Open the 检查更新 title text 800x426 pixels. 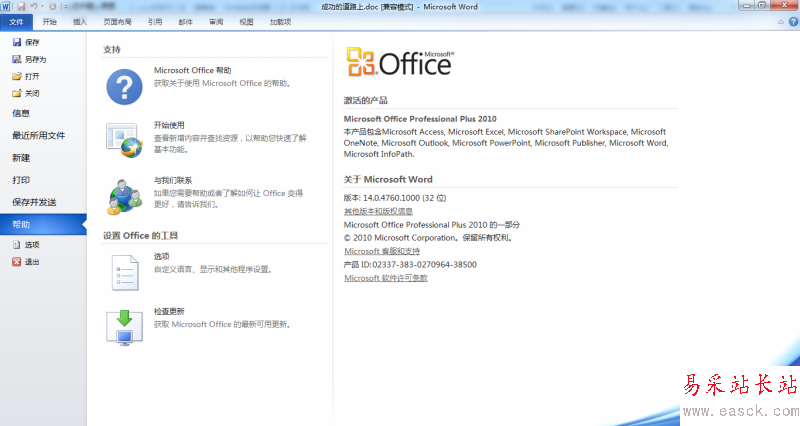[x=169, y=311]
